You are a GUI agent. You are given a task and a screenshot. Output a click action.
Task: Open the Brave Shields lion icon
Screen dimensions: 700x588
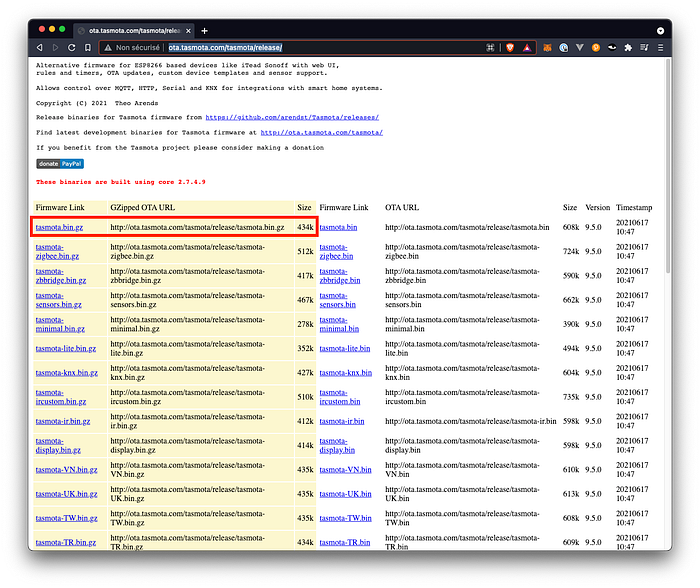[510, 48]
